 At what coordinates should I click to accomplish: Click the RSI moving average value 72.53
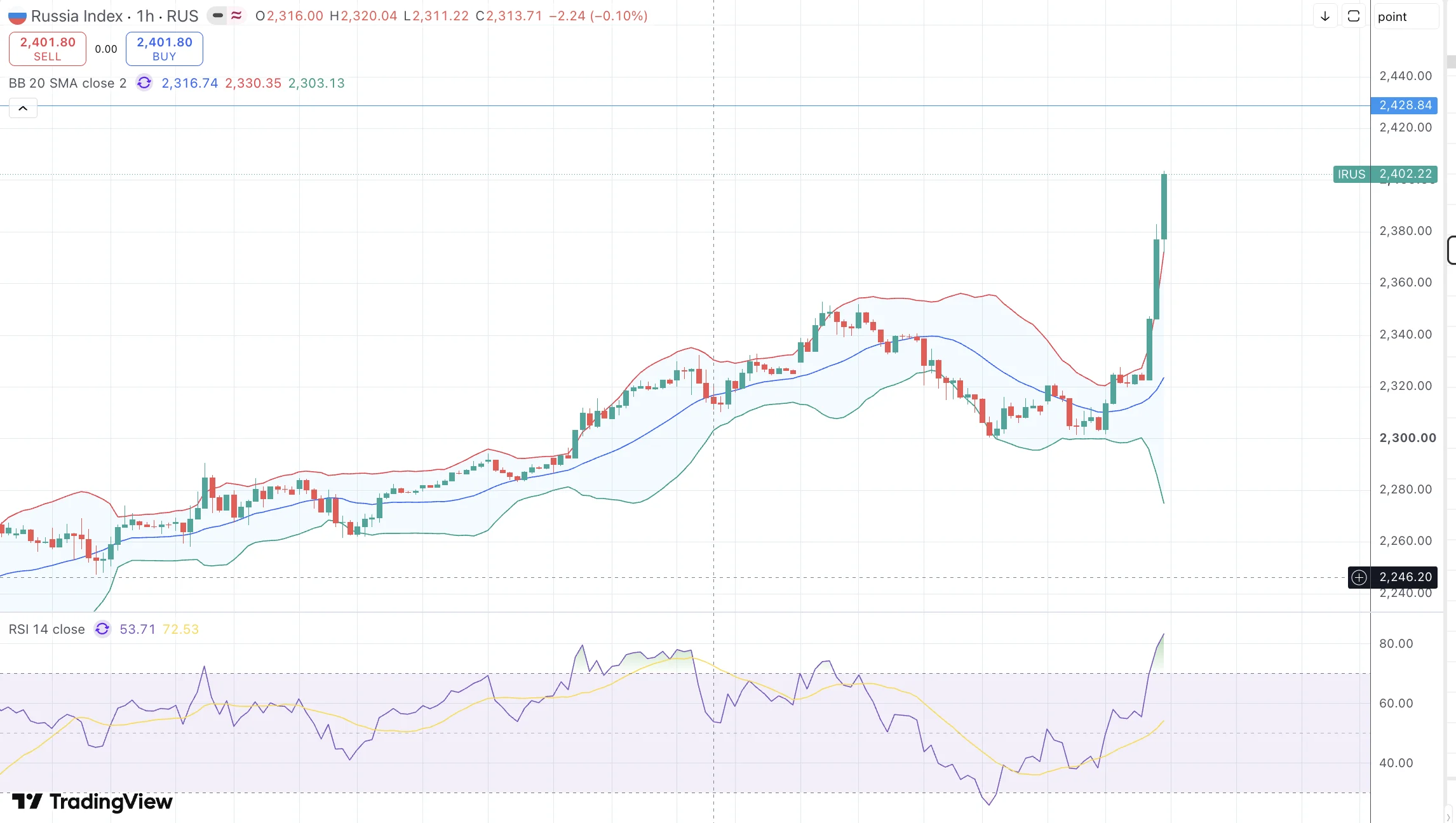coord(180,629)
